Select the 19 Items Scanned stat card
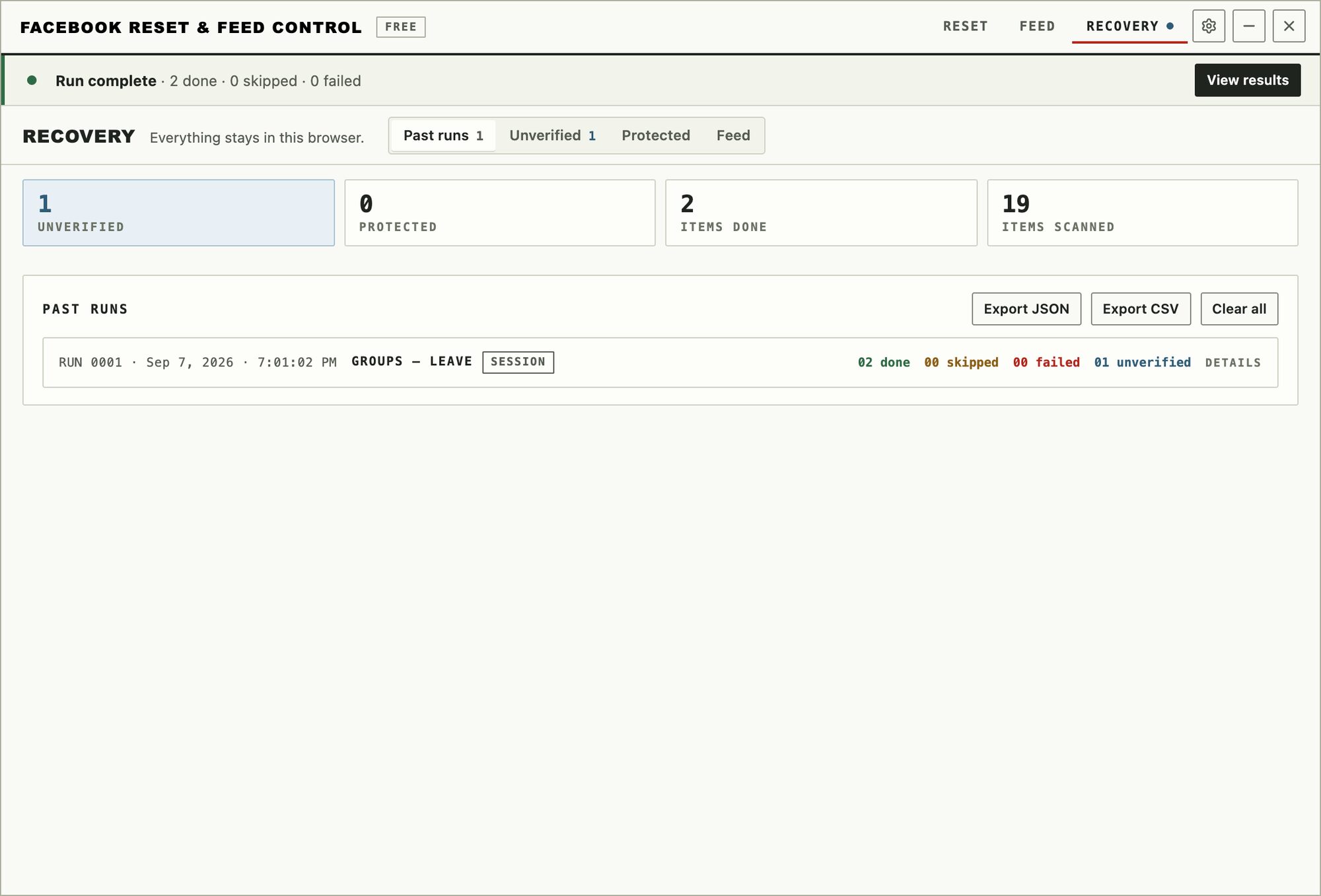This screenshot has width=1321, height=896. pyautogui.click(x=1143, y=213)
